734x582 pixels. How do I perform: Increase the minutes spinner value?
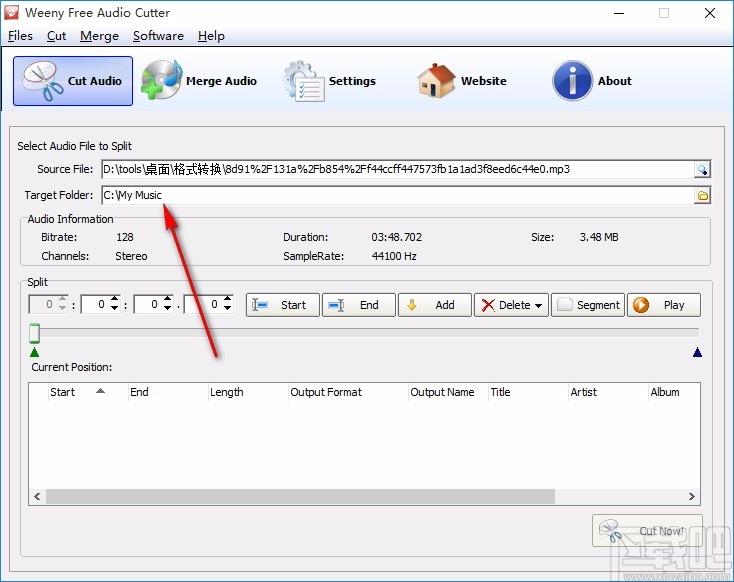(114, 299)
